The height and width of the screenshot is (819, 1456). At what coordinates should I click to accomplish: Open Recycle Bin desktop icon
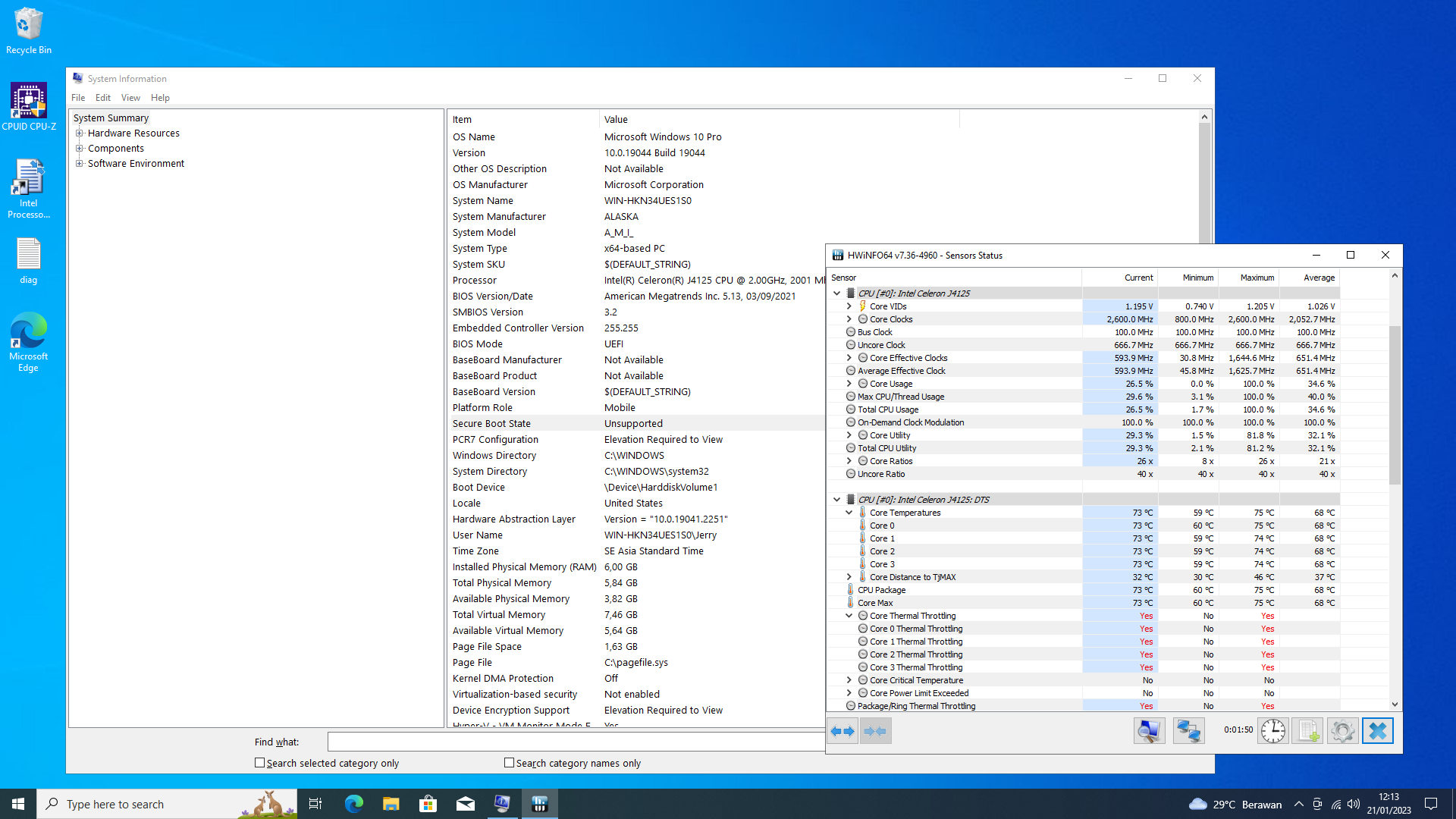(29, 31)
